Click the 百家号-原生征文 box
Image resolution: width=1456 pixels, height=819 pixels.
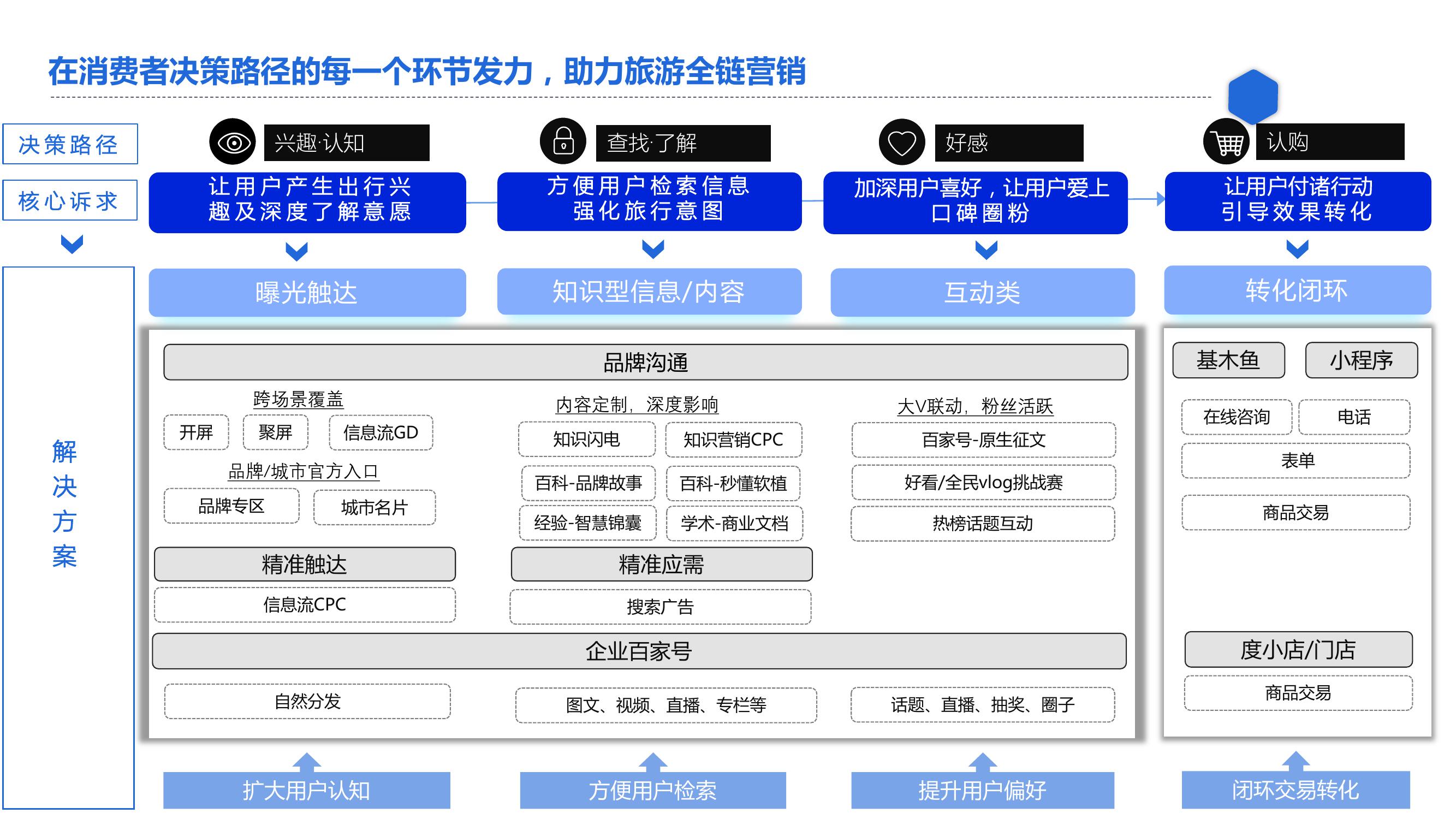coord(983,439)
